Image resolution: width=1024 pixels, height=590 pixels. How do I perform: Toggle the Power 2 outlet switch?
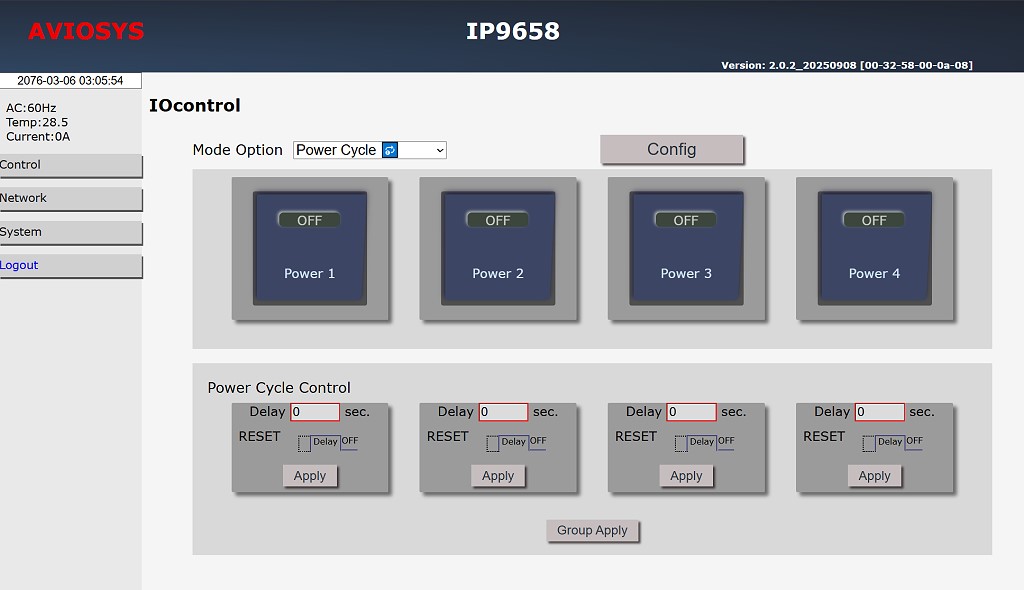497,247
